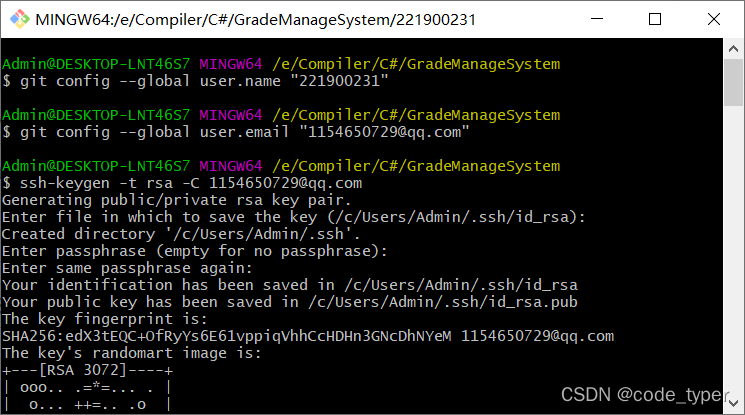Image resolution: width=745 pixels, height=415 pixels.
Task: Click 'Your public key has been saved' line
Action: (290, 302)
